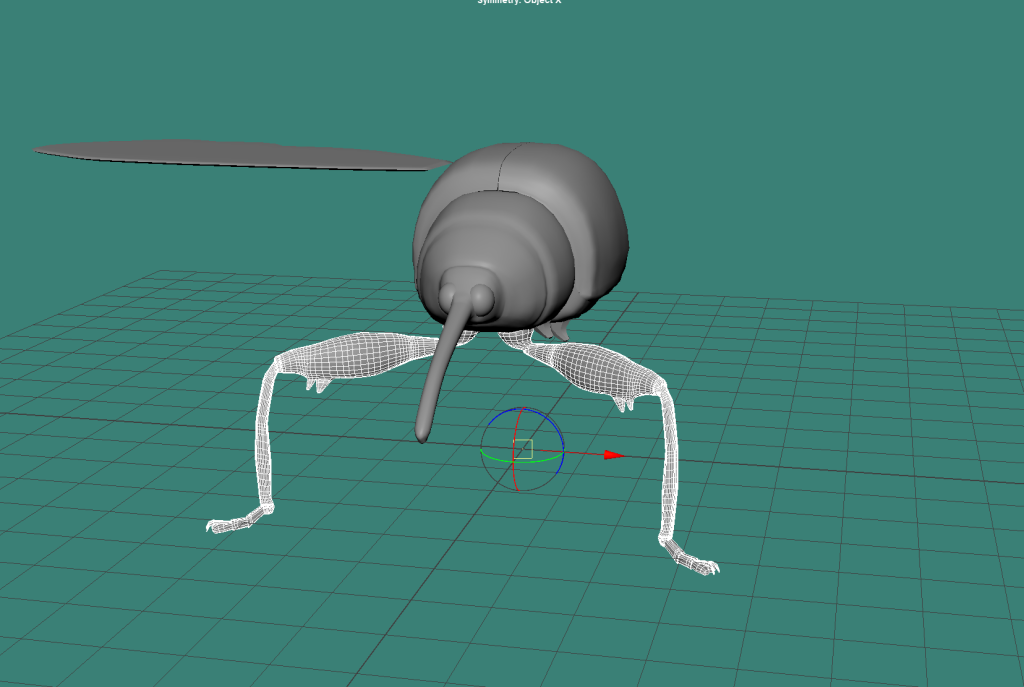Select the small round eye beside the proboscis
Image resolution: width=1024 pixels, height=687 pixels.
(x=482, y=297)
